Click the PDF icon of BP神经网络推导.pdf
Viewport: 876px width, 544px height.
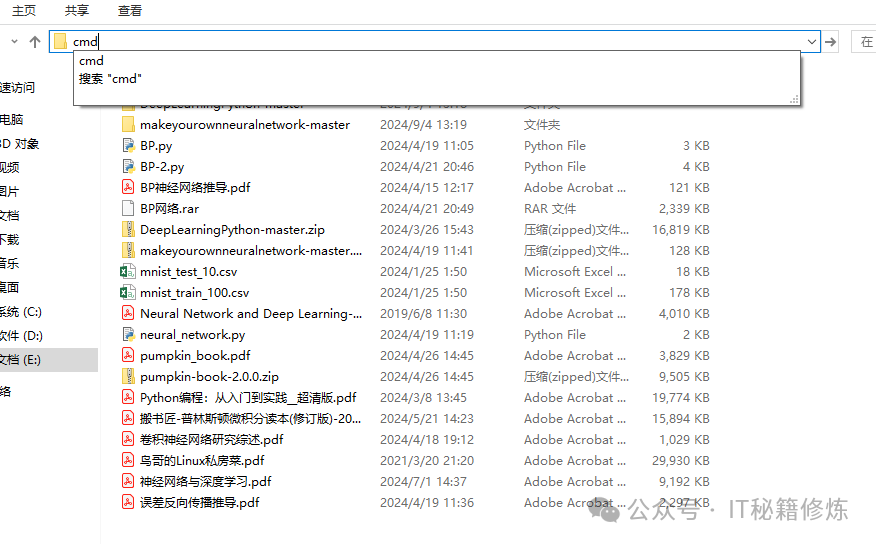128,188
